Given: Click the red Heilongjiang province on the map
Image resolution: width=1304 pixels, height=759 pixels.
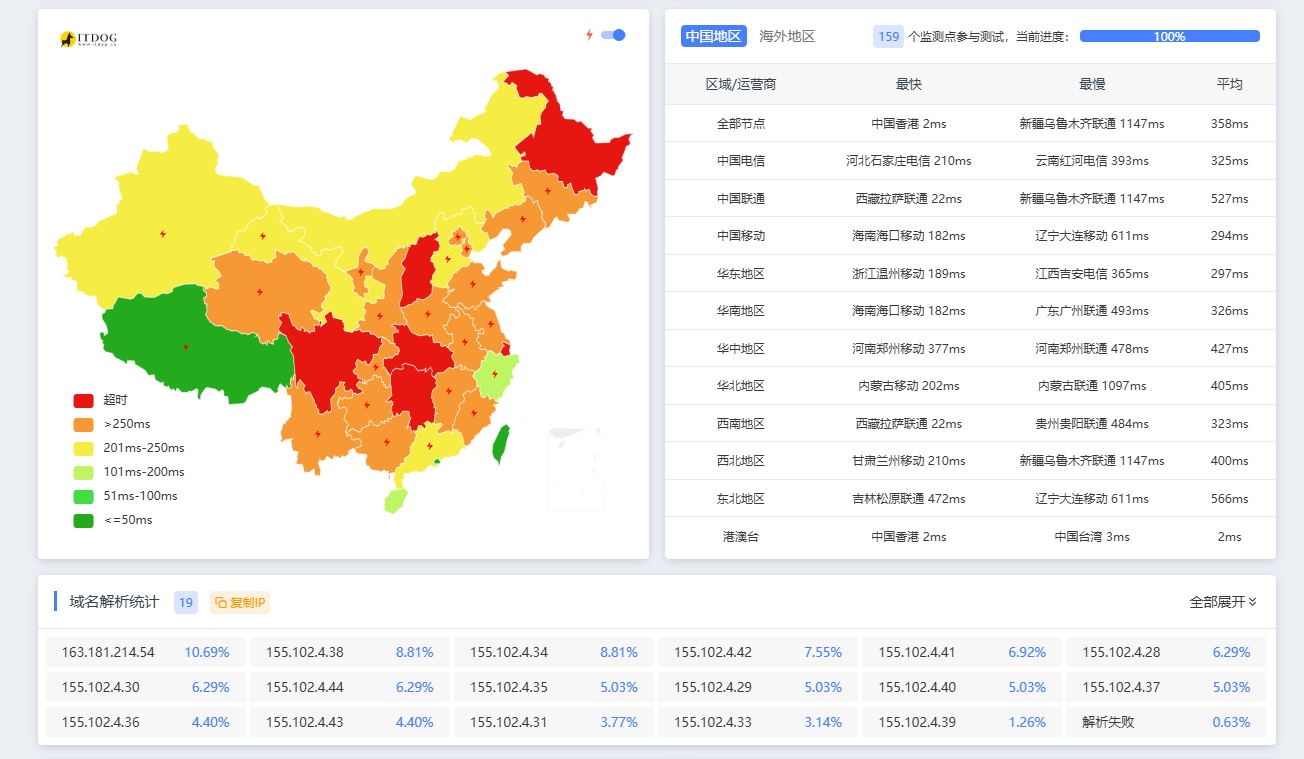Looking at the screenshot, I should [565, 140].
